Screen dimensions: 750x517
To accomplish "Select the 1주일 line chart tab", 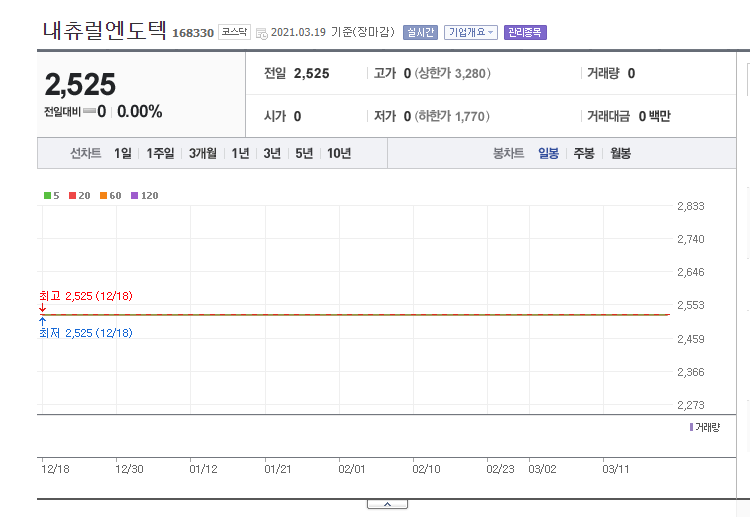I will [x=160, y=154].
